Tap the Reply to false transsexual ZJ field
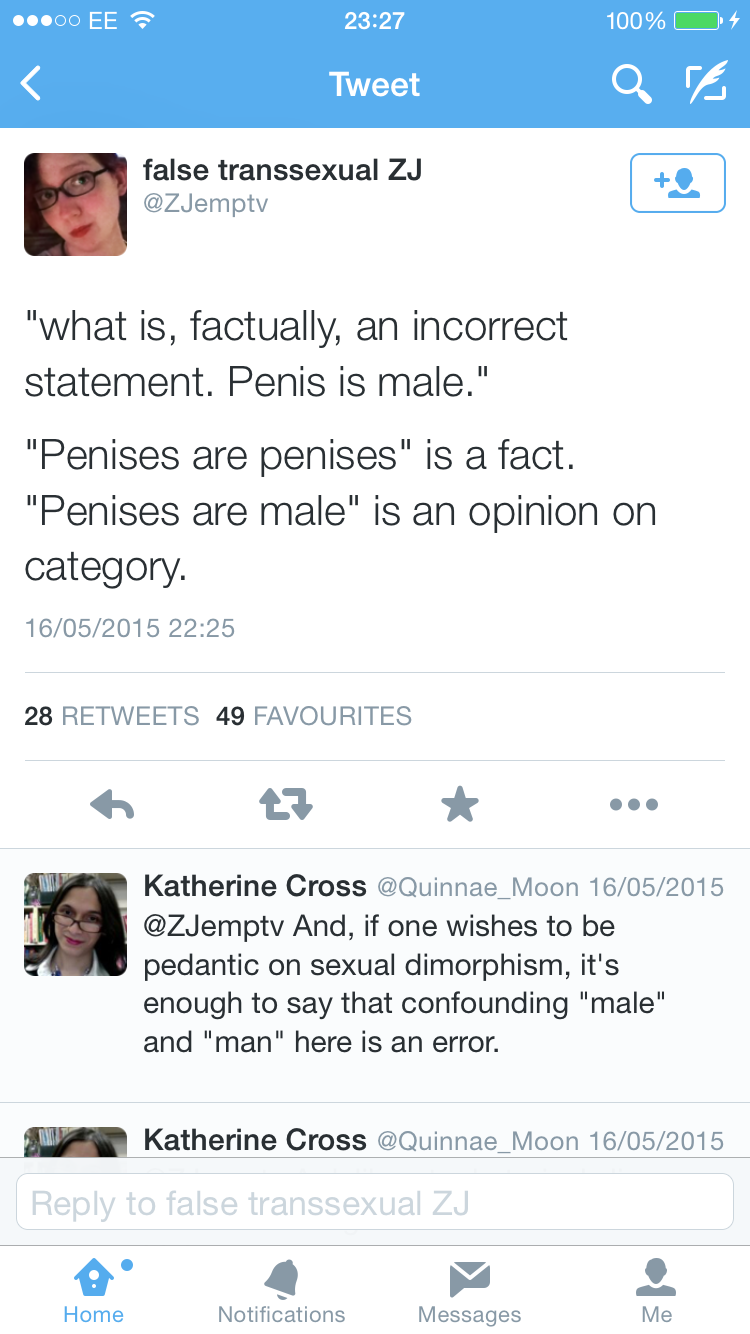Viewport: 750px width, 1334px height. click(374, 1202)
